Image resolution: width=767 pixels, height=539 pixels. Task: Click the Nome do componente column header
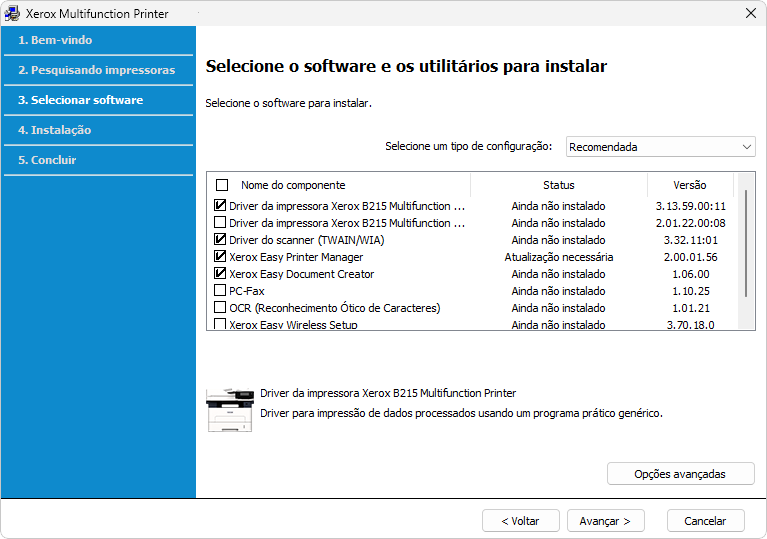pyautogui.click(x=293, y=185)
